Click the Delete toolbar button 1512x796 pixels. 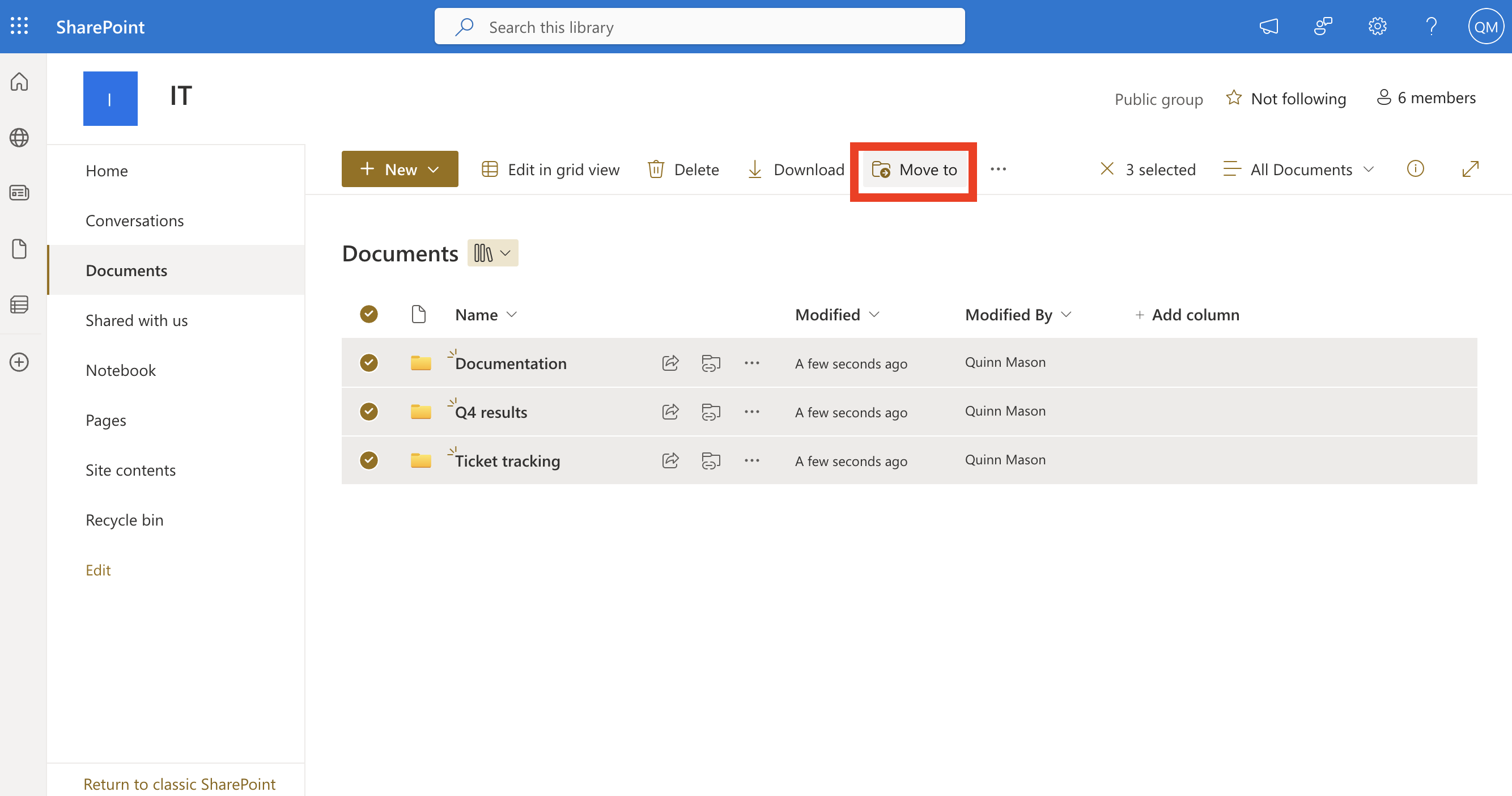pos(683,169)
